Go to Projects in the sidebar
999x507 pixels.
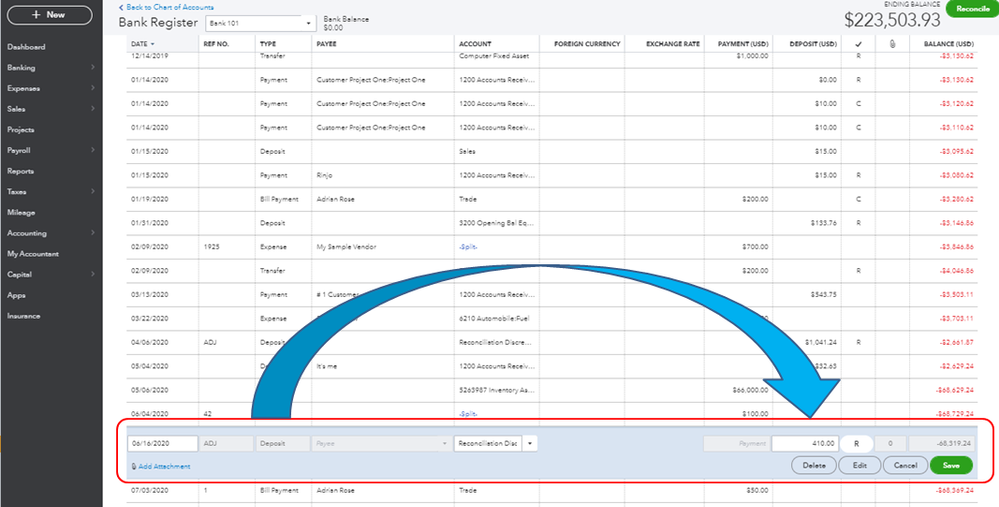tap(20, 130)
